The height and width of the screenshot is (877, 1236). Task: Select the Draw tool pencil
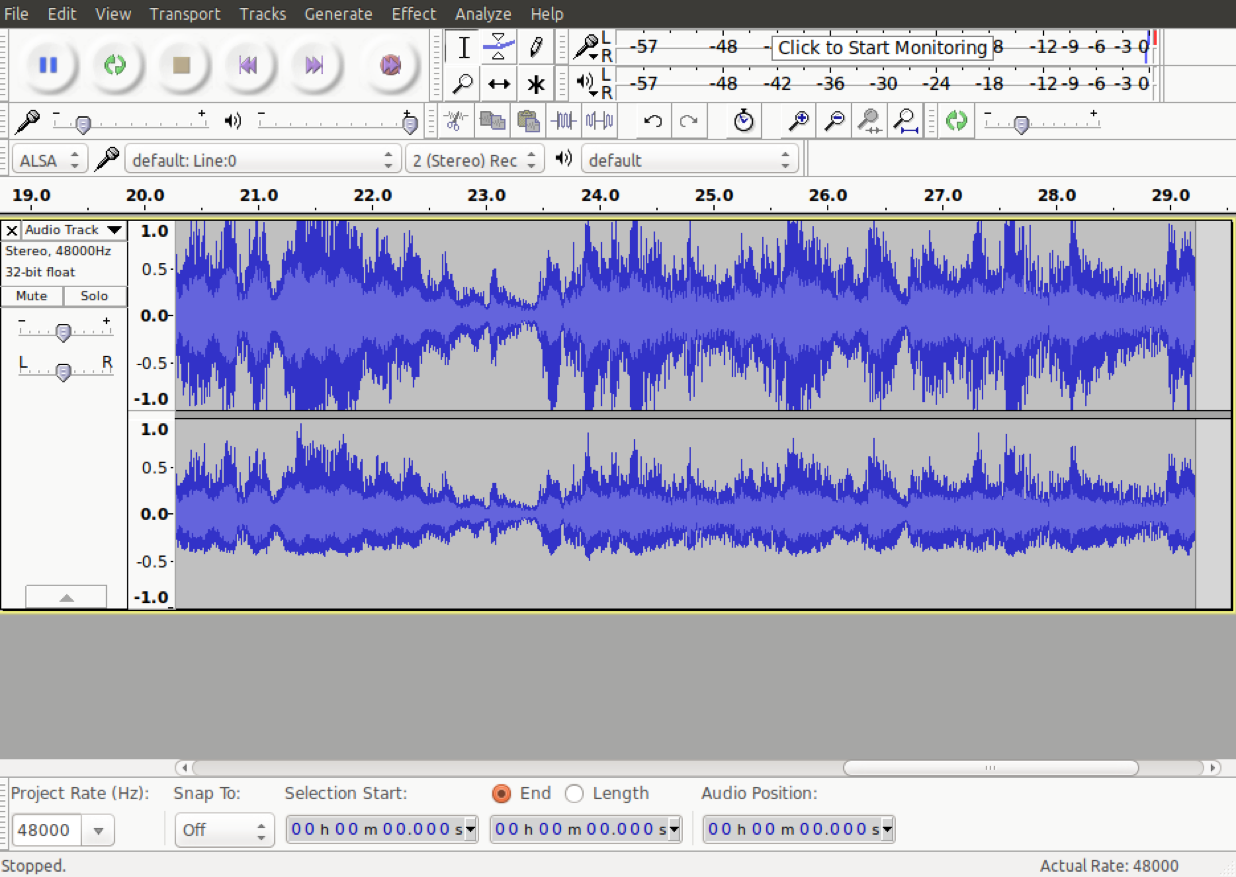[x=535, y=47]
